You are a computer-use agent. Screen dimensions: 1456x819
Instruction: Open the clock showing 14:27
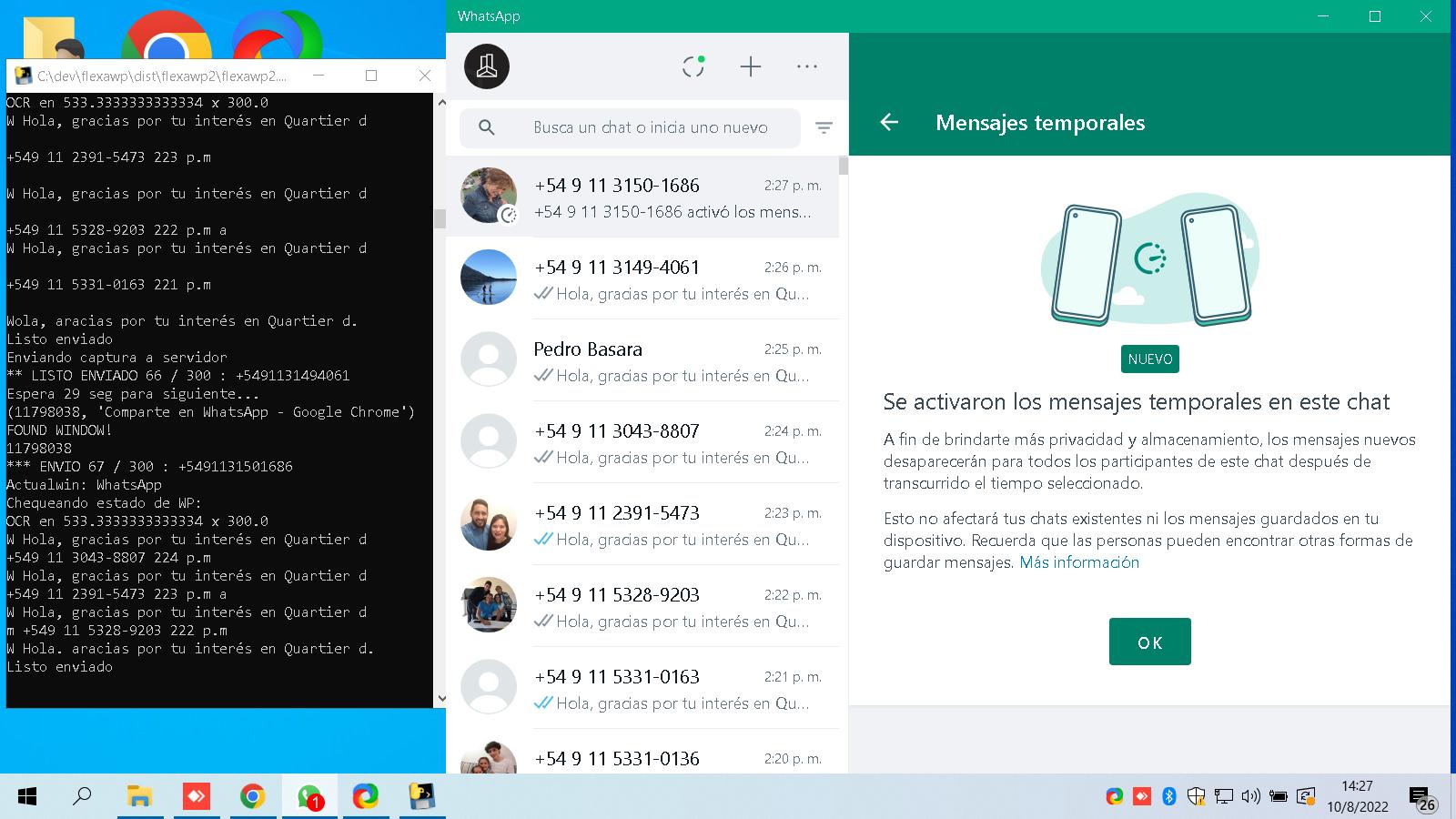click(1357, 796)
